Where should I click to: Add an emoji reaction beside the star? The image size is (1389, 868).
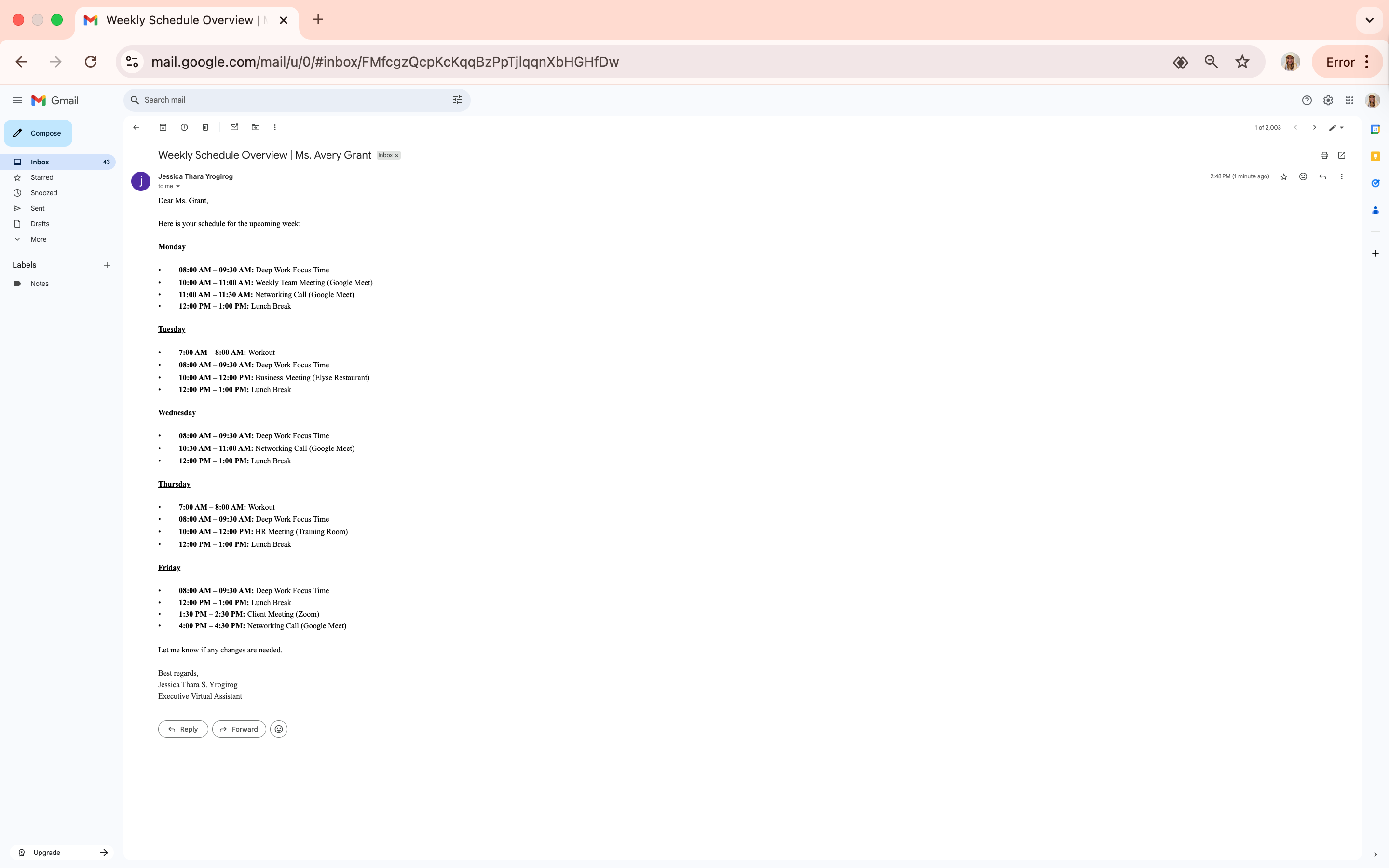(1303, 177)
